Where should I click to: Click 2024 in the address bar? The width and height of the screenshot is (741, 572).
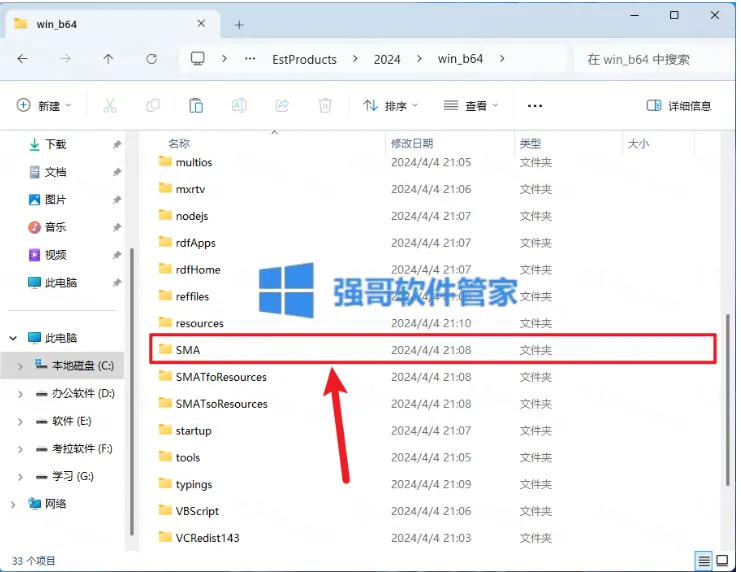387,60
